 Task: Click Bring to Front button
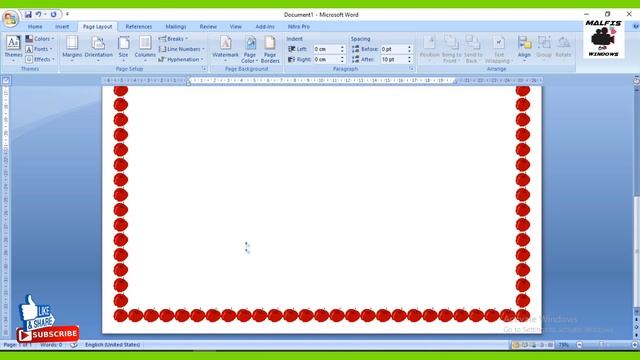[x=451, y=49]
